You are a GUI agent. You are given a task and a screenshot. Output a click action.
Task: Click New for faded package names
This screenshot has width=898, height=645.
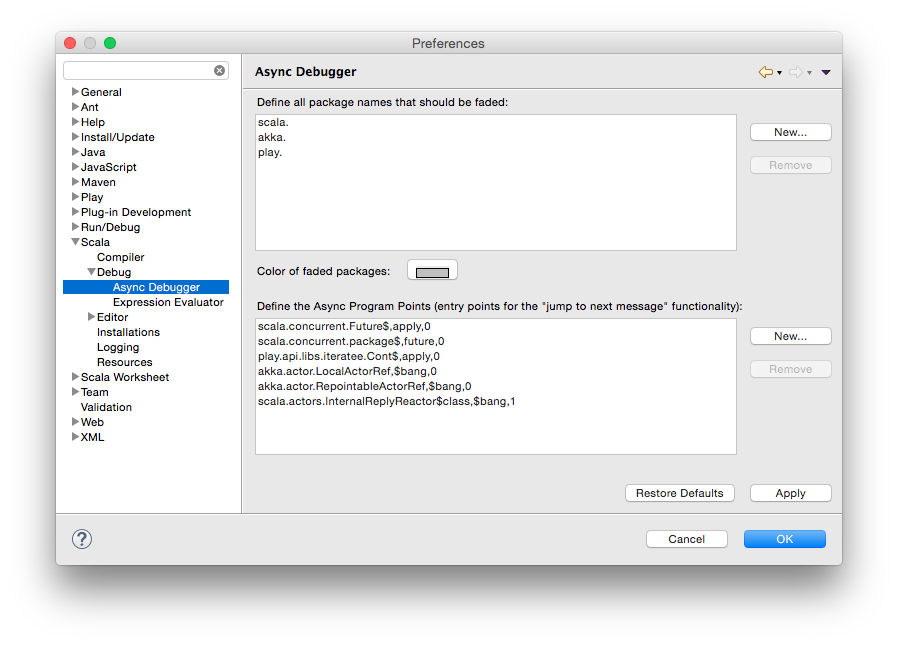(790, 132)
